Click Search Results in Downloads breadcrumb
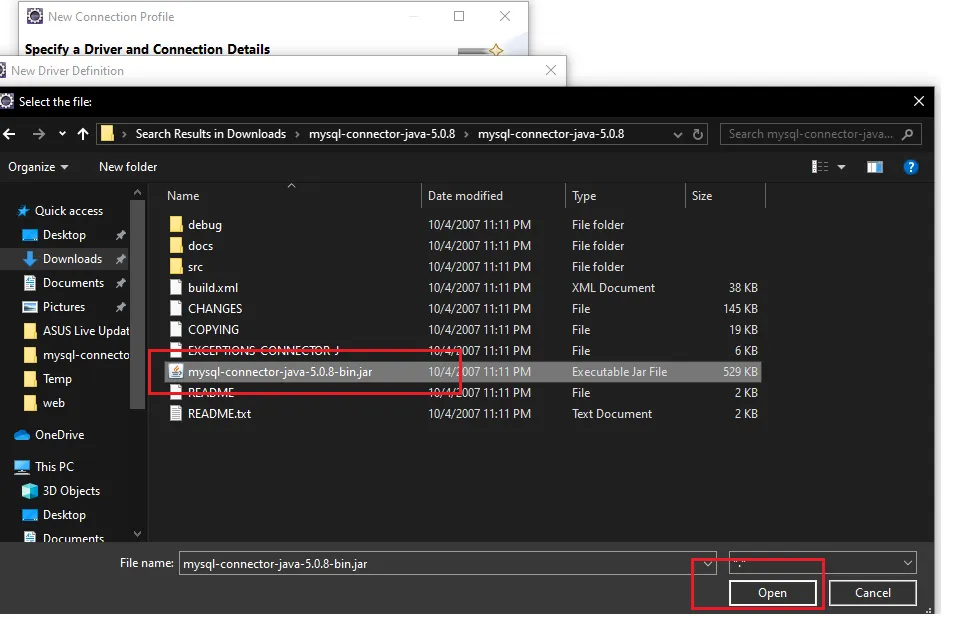The width and height of the screenshot is (970, 618). coord(211,134)
